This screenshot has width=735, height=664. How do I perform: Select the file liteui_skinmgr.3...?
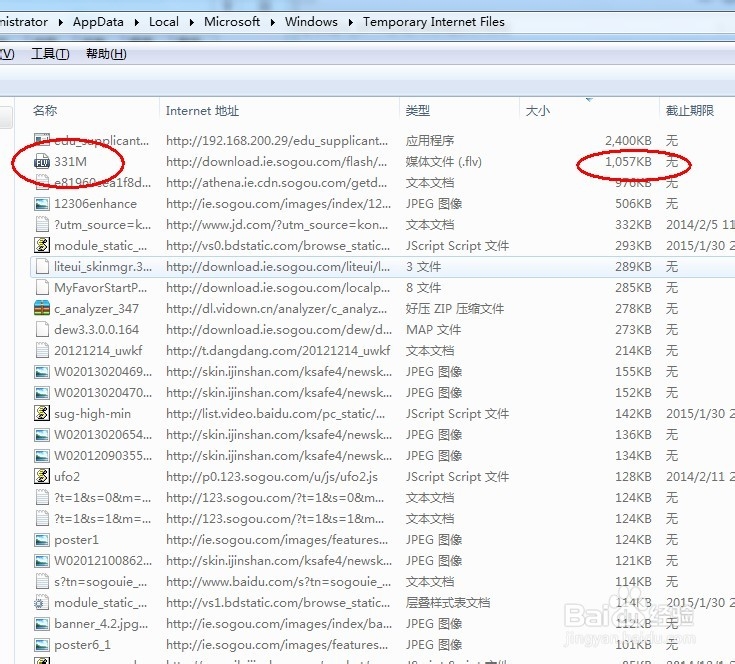pos(103,267)
